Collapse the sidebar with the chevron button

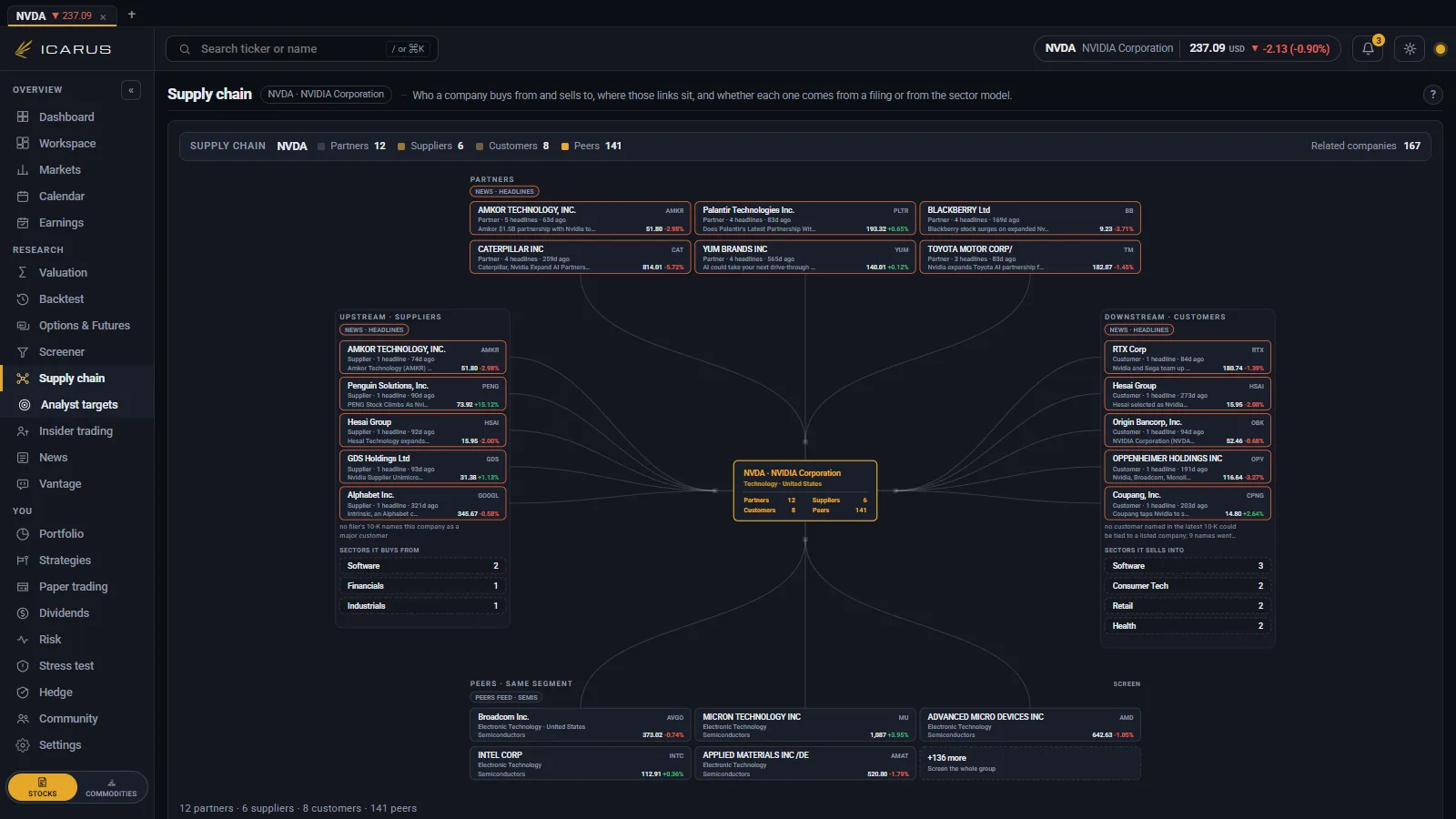131,90
